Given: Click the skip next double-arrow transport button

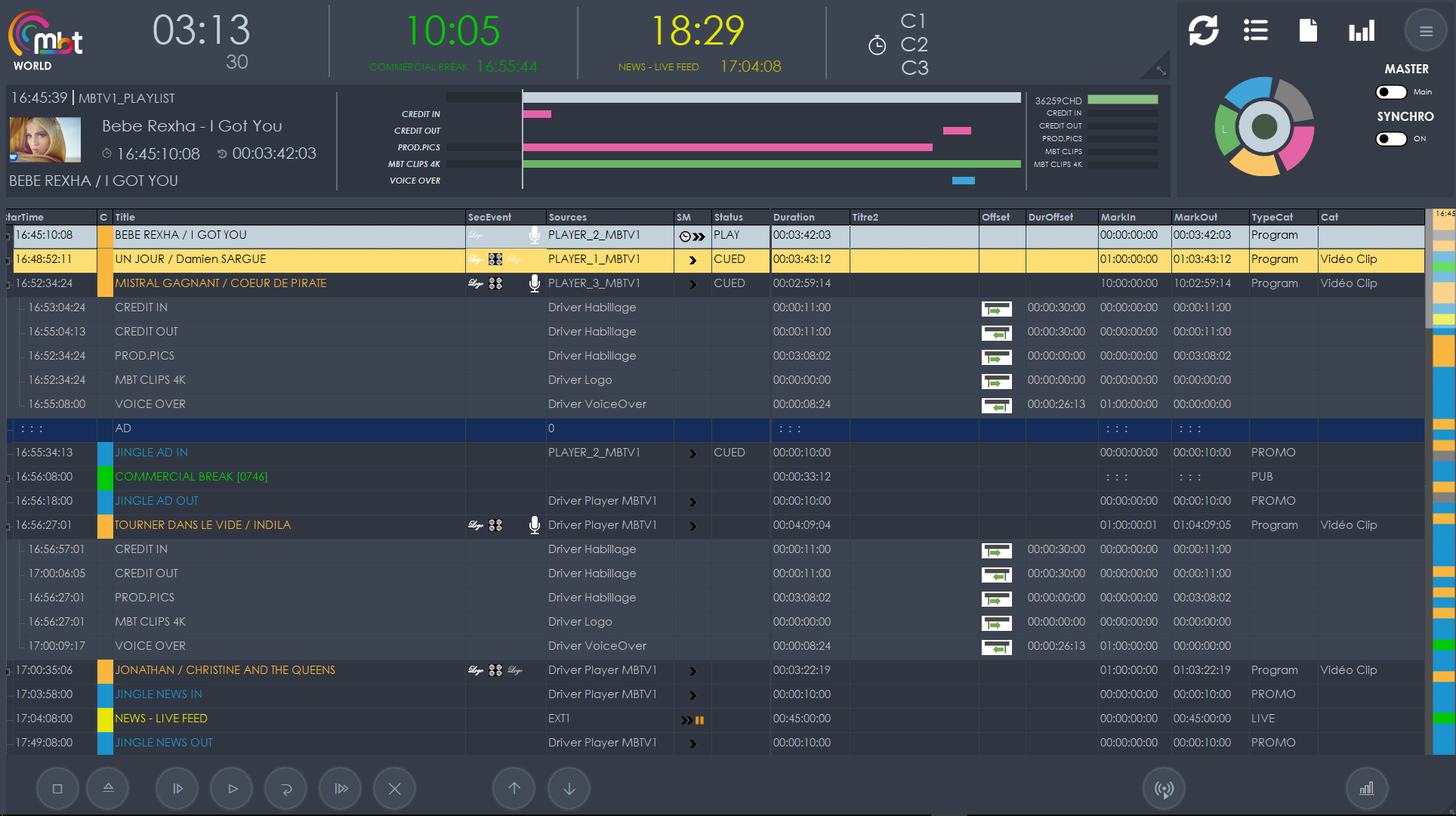Looking at the screenshot, I should [341, 789].
